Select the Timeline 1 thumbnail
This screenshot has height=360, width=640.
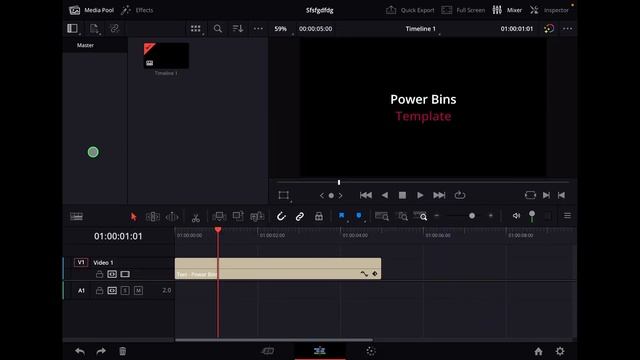[x=166, y=56]
